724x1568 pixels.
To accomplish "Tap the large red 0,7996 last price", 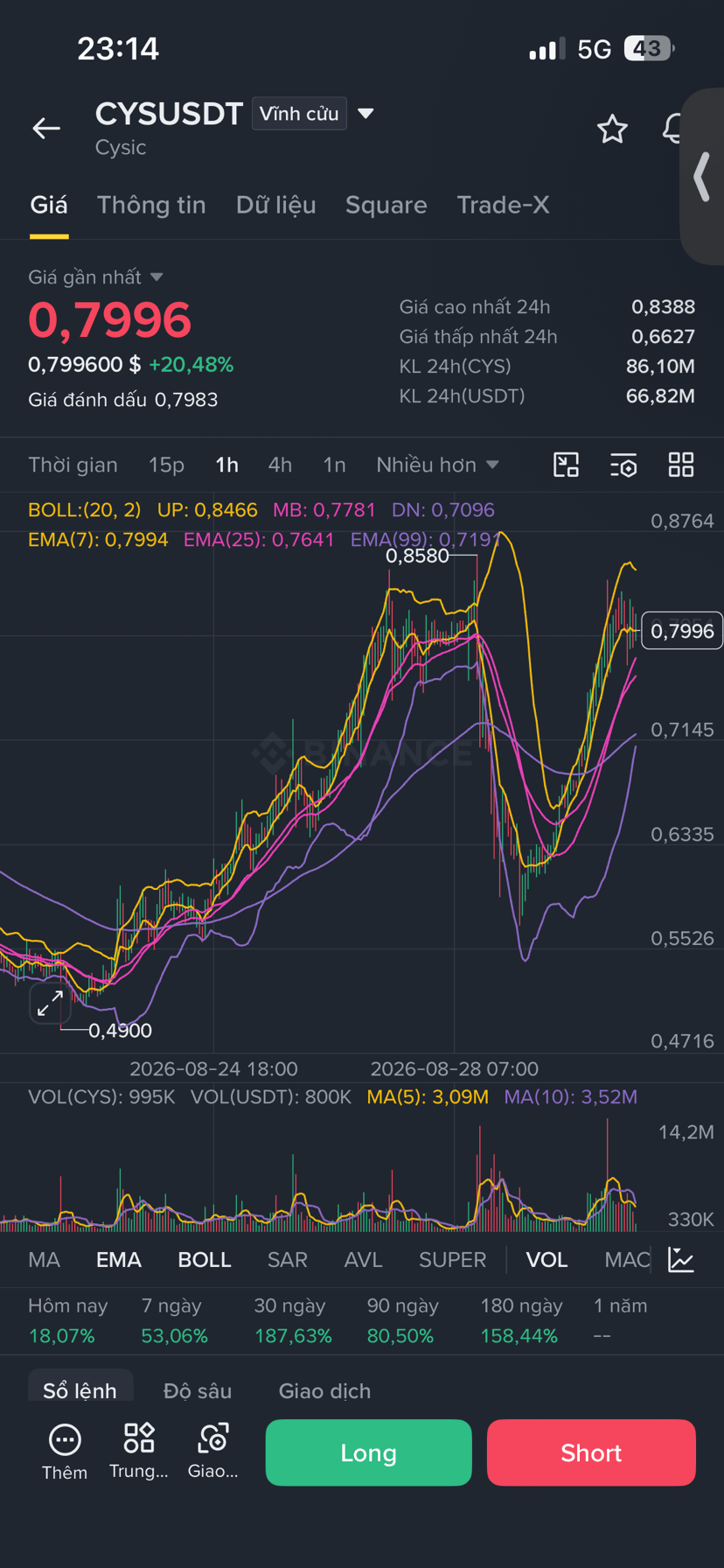I will [110, 319].
